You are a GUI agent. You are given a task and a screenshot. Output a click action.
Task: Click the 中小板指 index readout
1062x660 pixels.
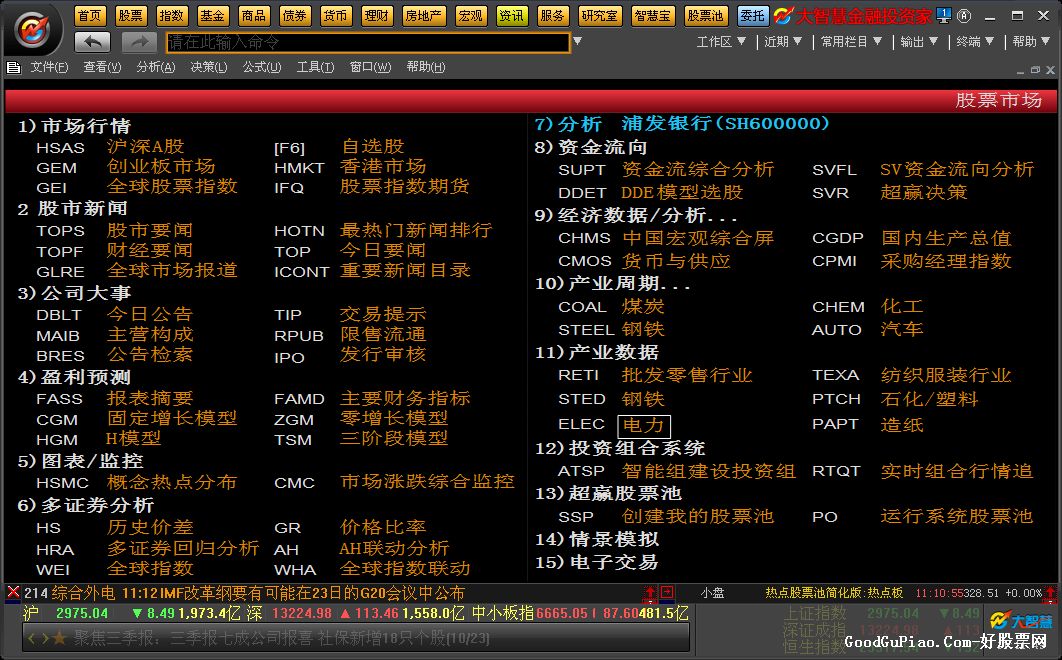coord(580,613)
